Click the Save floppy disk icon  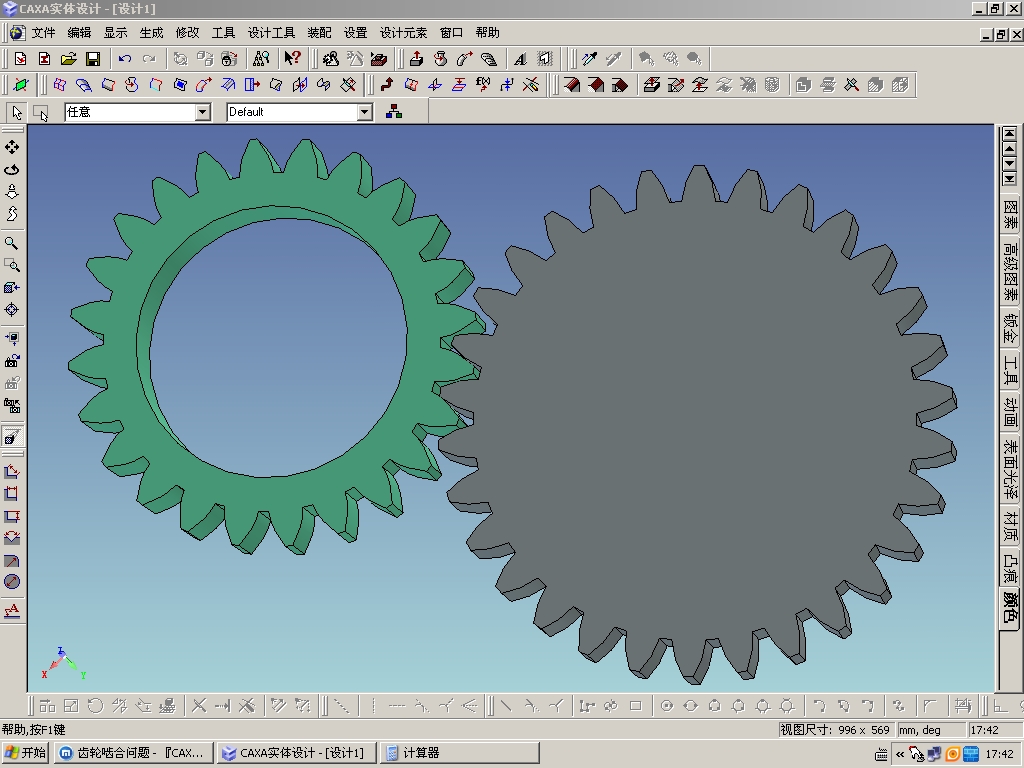(92, 59)
